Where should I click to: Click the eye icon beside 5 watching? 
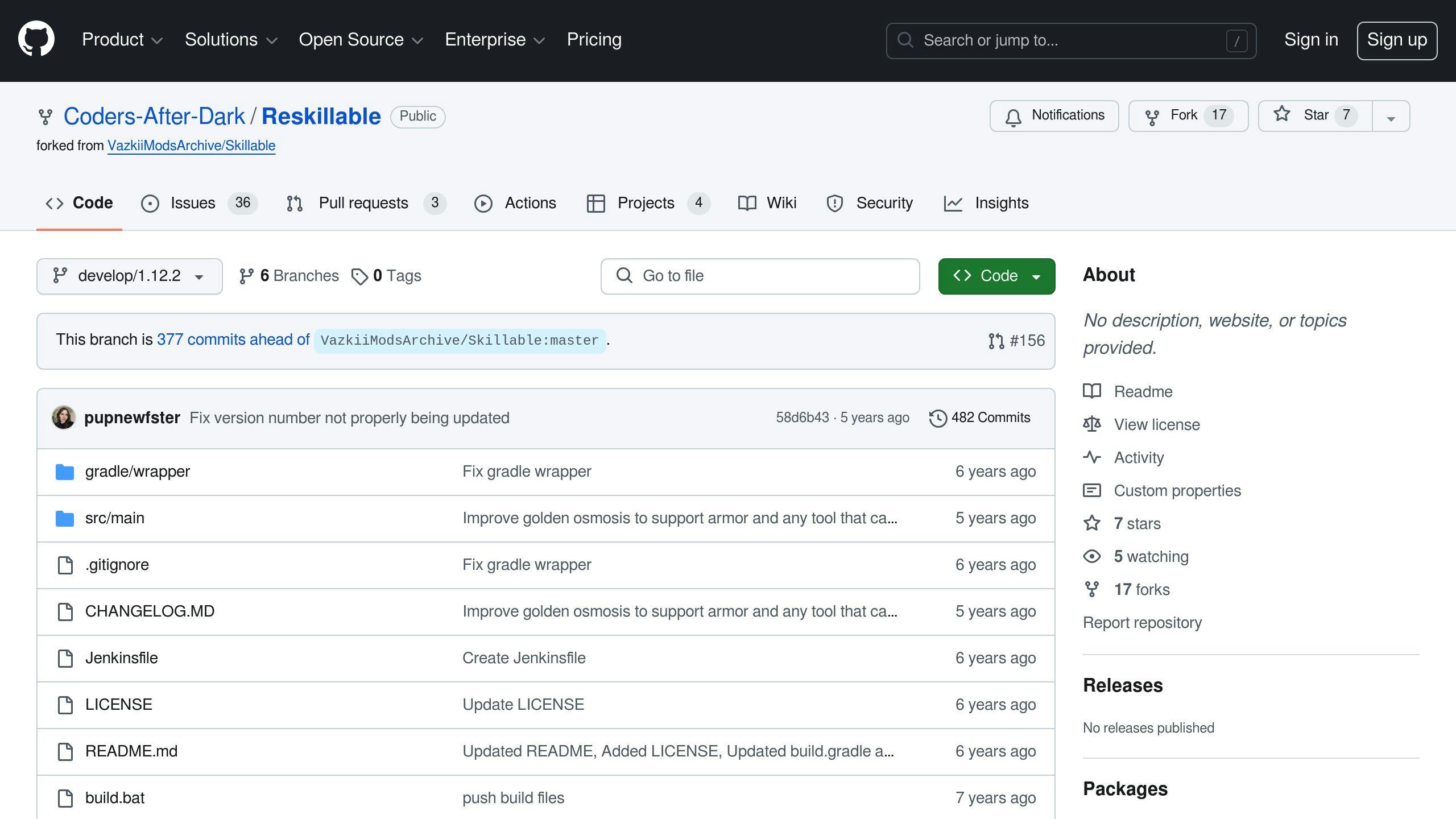coord(1092,556)
